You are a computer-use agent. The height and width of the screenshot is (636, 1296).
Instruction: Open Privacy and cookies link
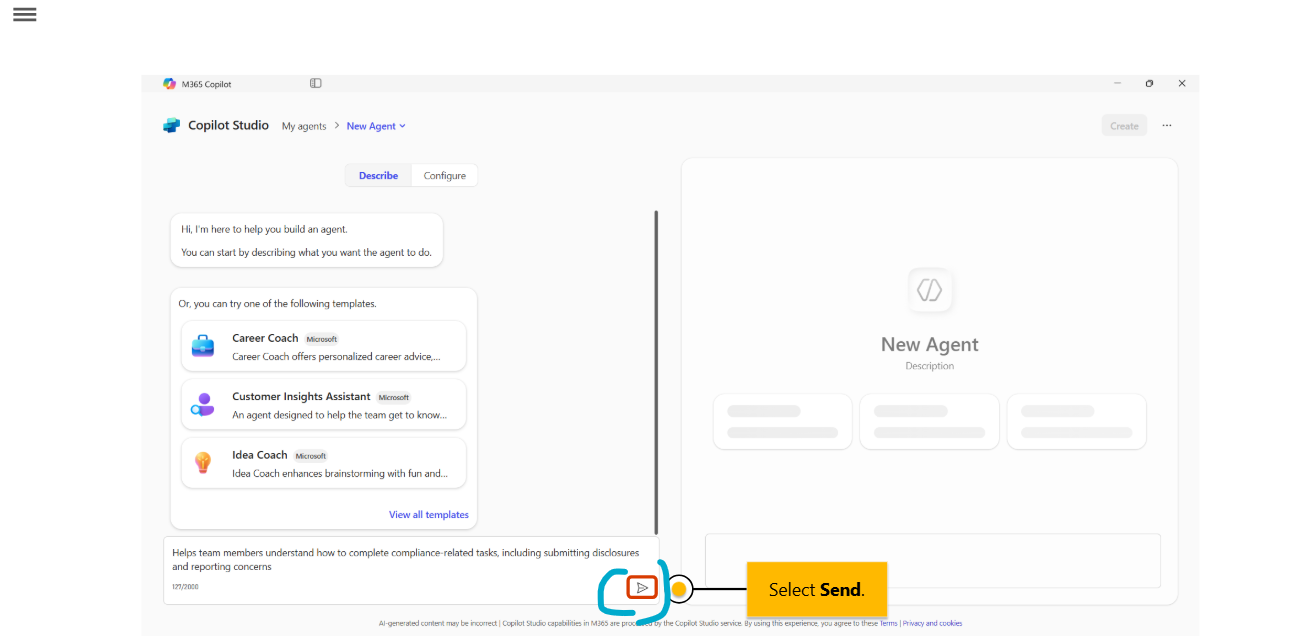tap(932, 623)
